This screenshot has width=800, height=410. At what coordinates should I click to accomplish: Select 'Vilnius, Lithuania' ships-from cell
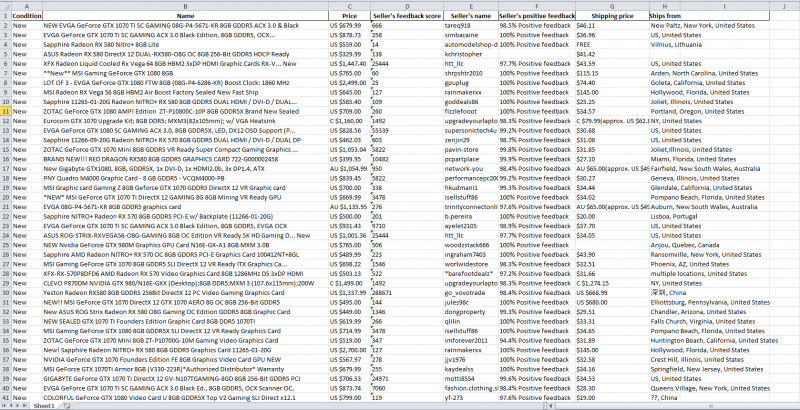click(664, 44)
